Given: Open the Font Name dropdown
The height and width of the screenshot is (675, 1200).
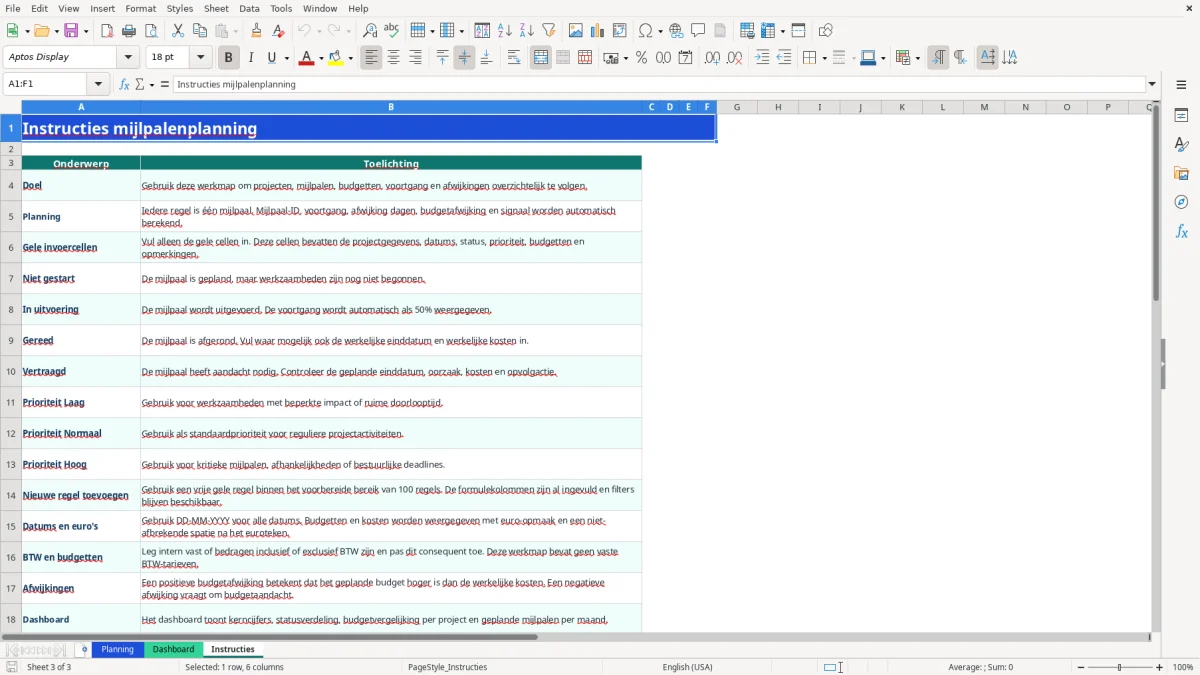Looking at the screenshot, I should click(127, 57).
